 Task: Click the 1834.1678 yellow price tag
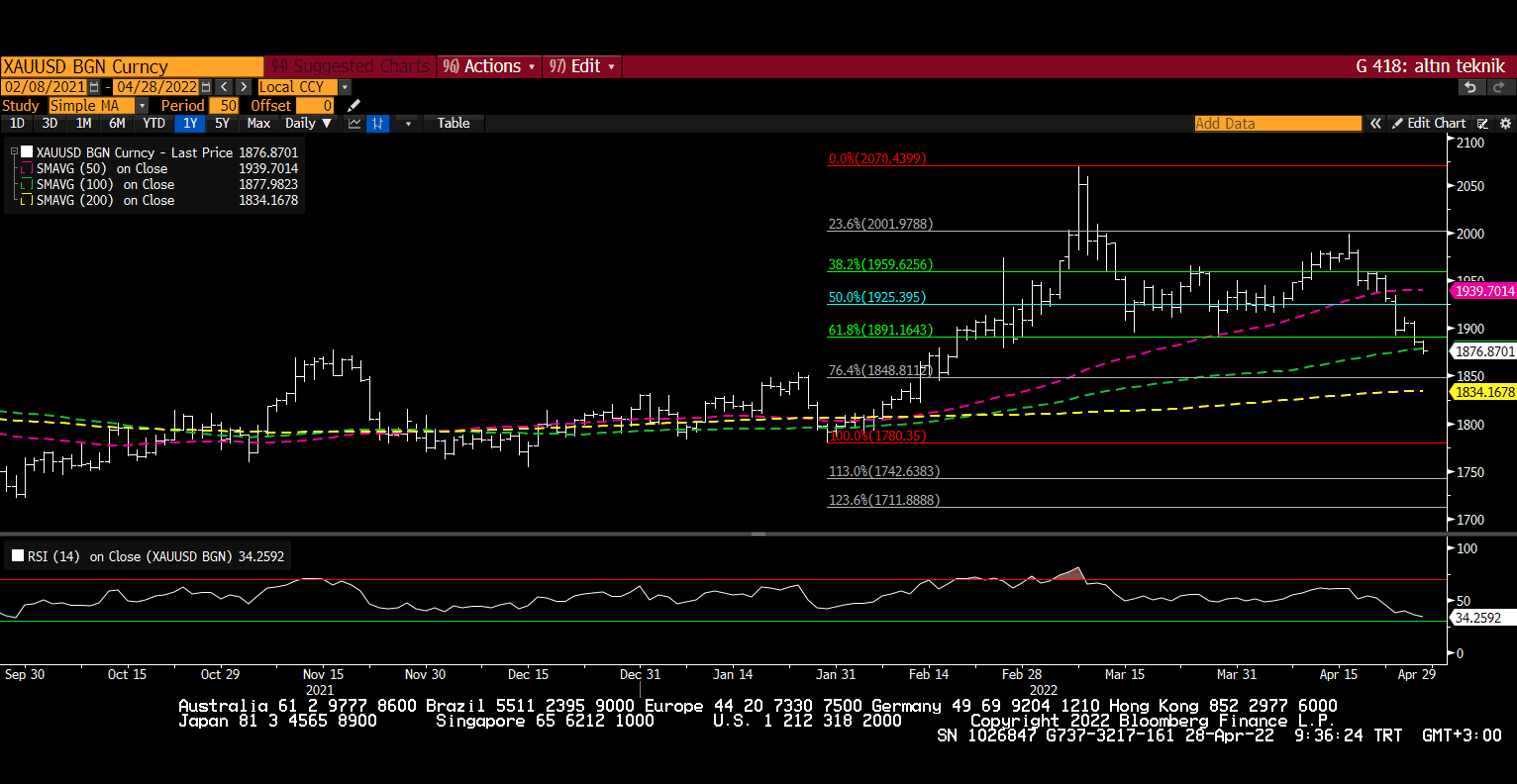(x=1484, y=392)
